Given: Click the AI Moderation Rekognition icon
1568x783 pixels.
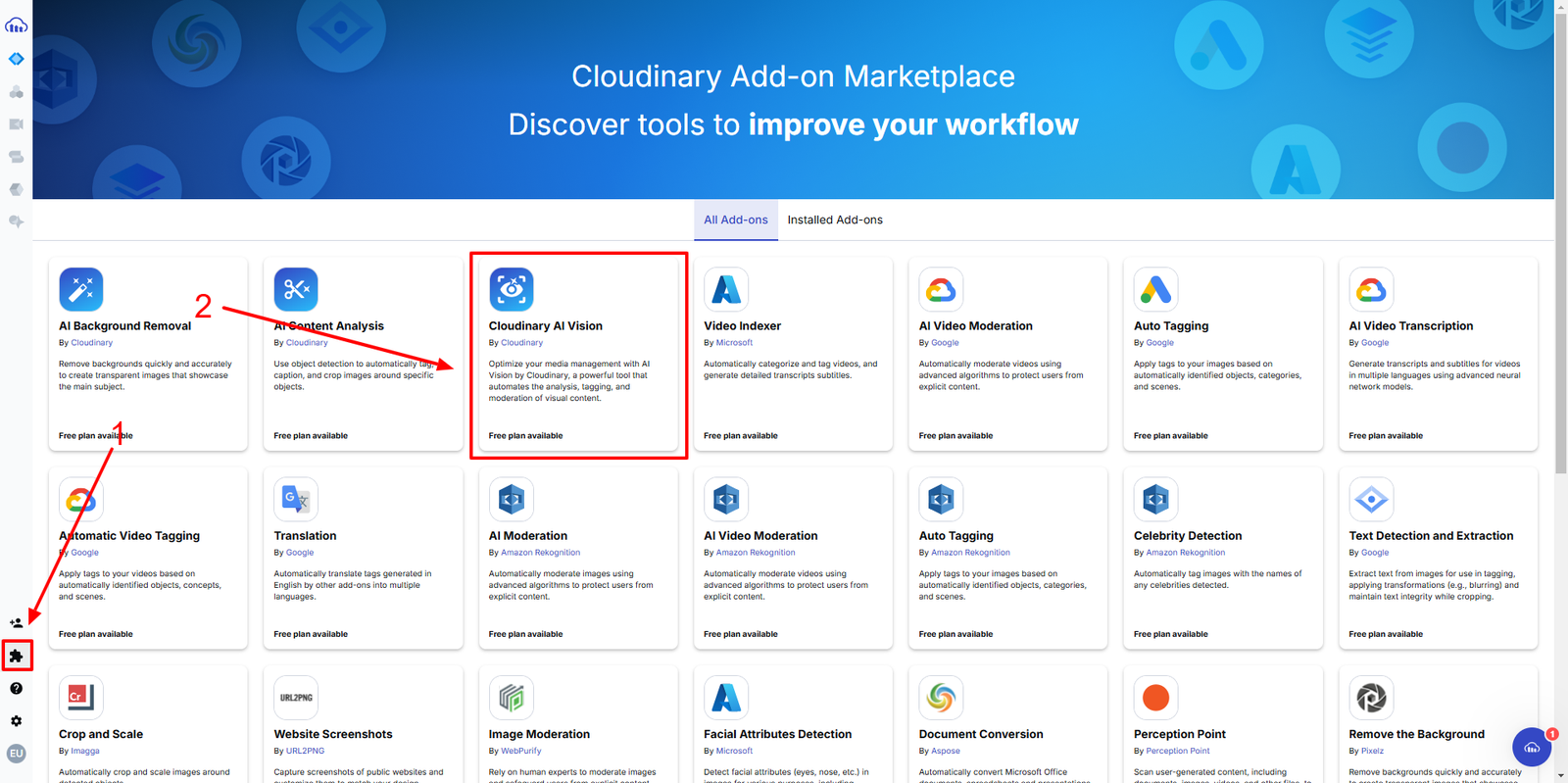Looking at the screenshot, I should pos(512,499).
